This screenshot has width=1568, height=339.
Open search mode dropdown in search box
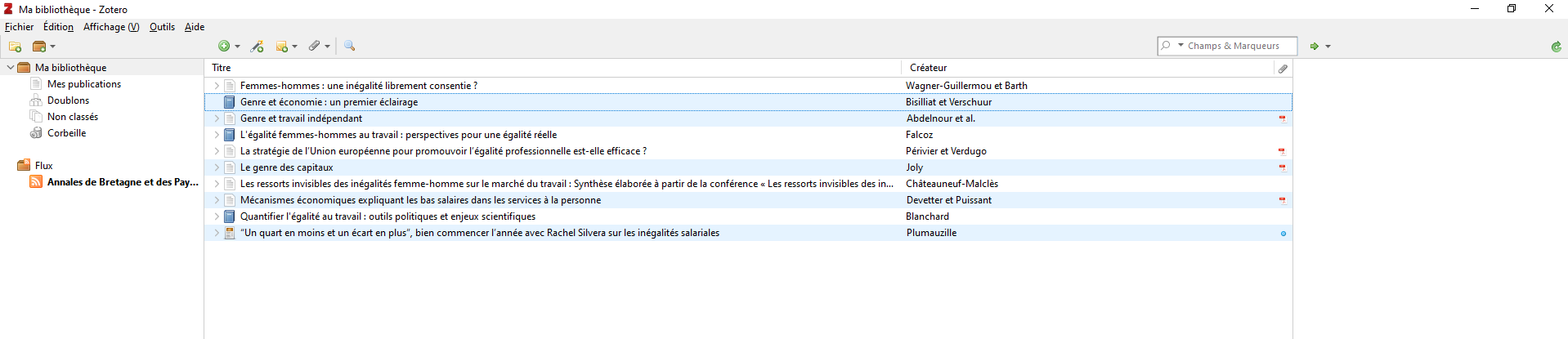1172,46
